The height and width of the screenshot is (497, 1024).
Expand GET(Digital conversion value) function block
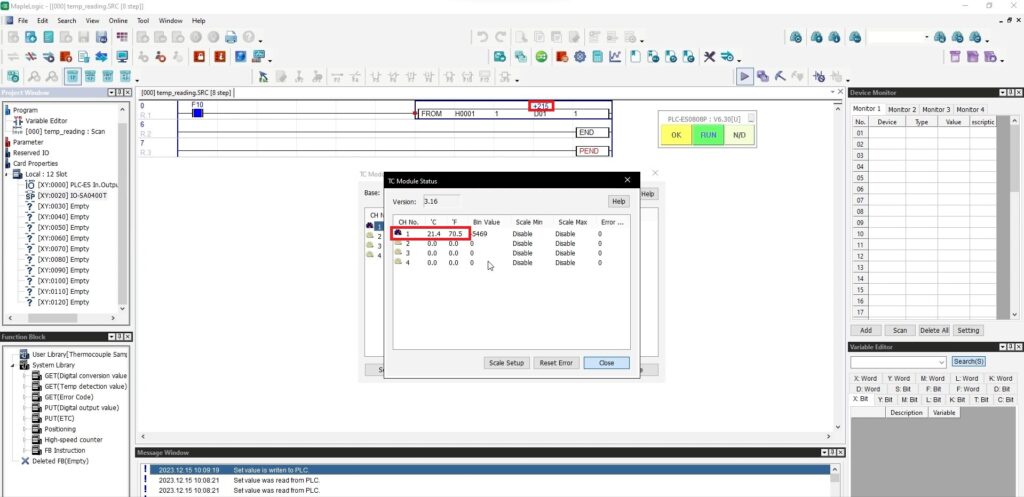click(x=25, y=376)
